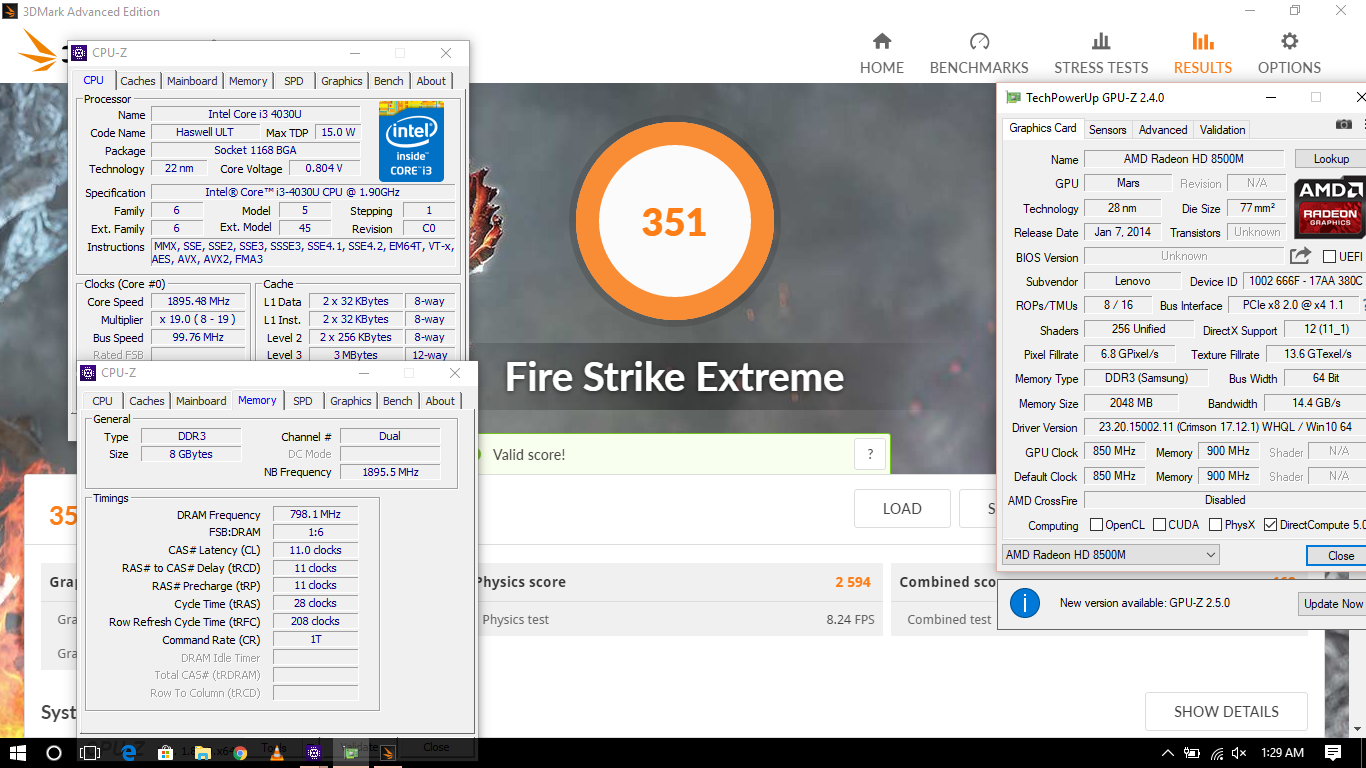Show hidden system tray icons
1366x768 pixels.
[1167, 753]
